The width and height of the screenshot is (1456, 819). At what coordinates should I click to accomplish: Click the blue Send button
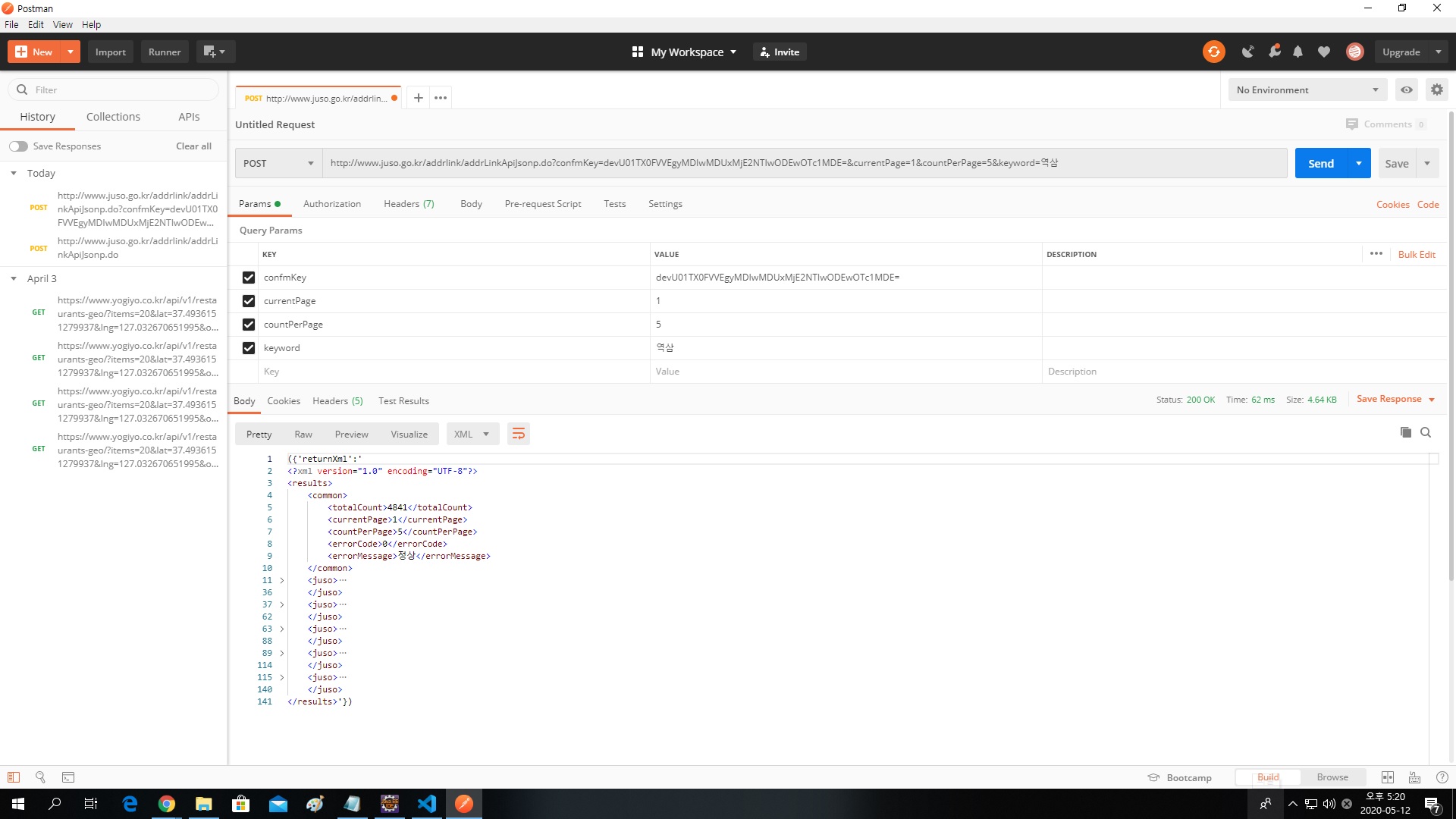pyautogui.click(x=1320, y=163)
